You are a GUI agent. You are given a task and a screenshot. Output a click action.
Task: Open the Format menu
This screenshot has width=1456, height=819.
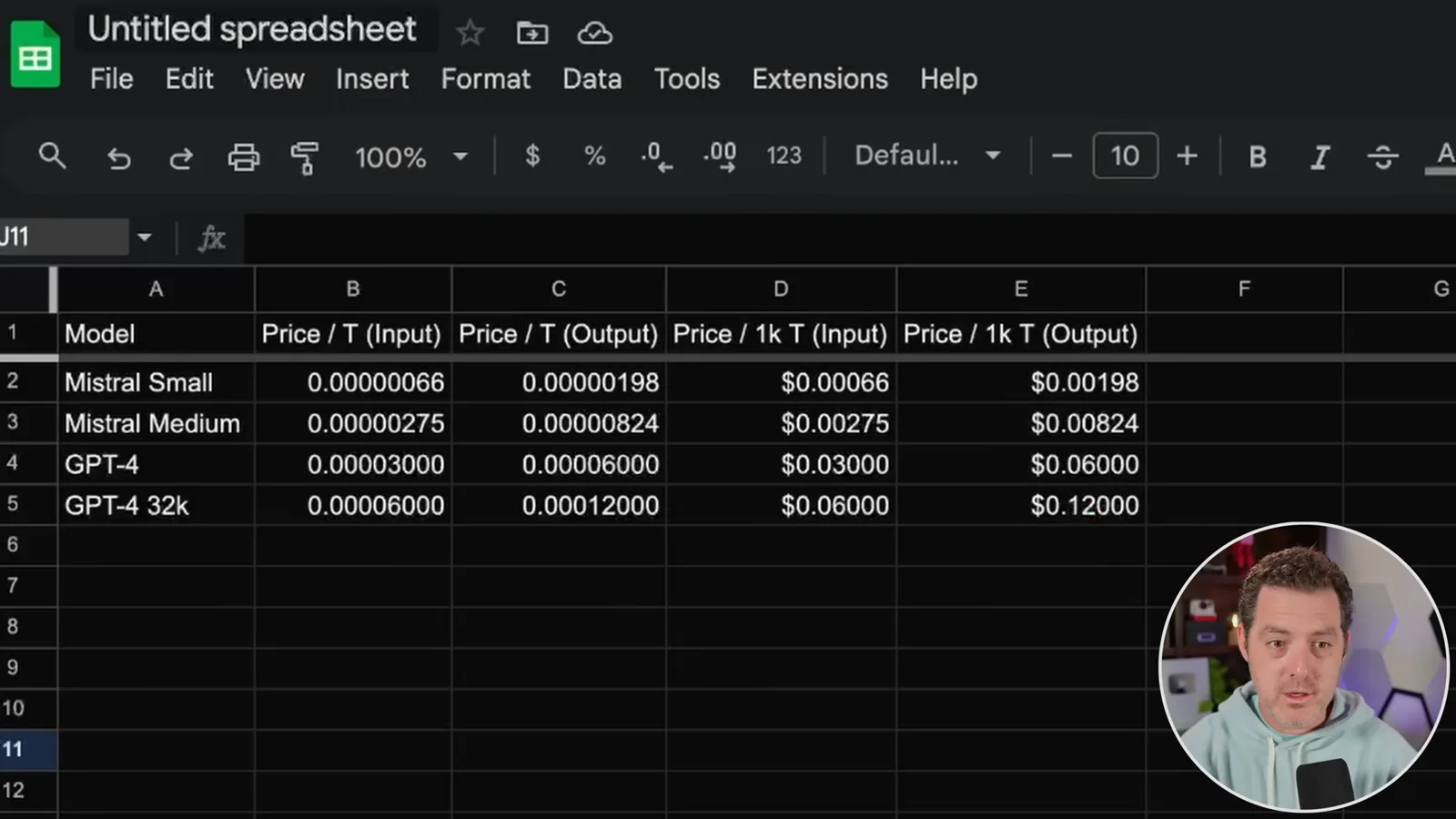click(486, 79)
